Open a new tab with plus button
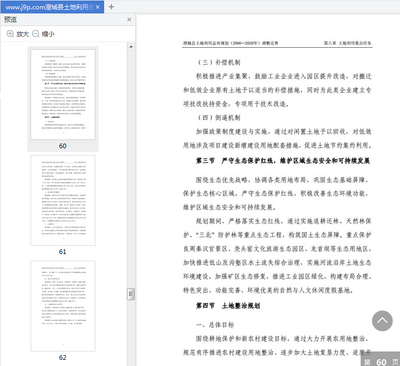The image size is (400, 366). click(111, 7)
